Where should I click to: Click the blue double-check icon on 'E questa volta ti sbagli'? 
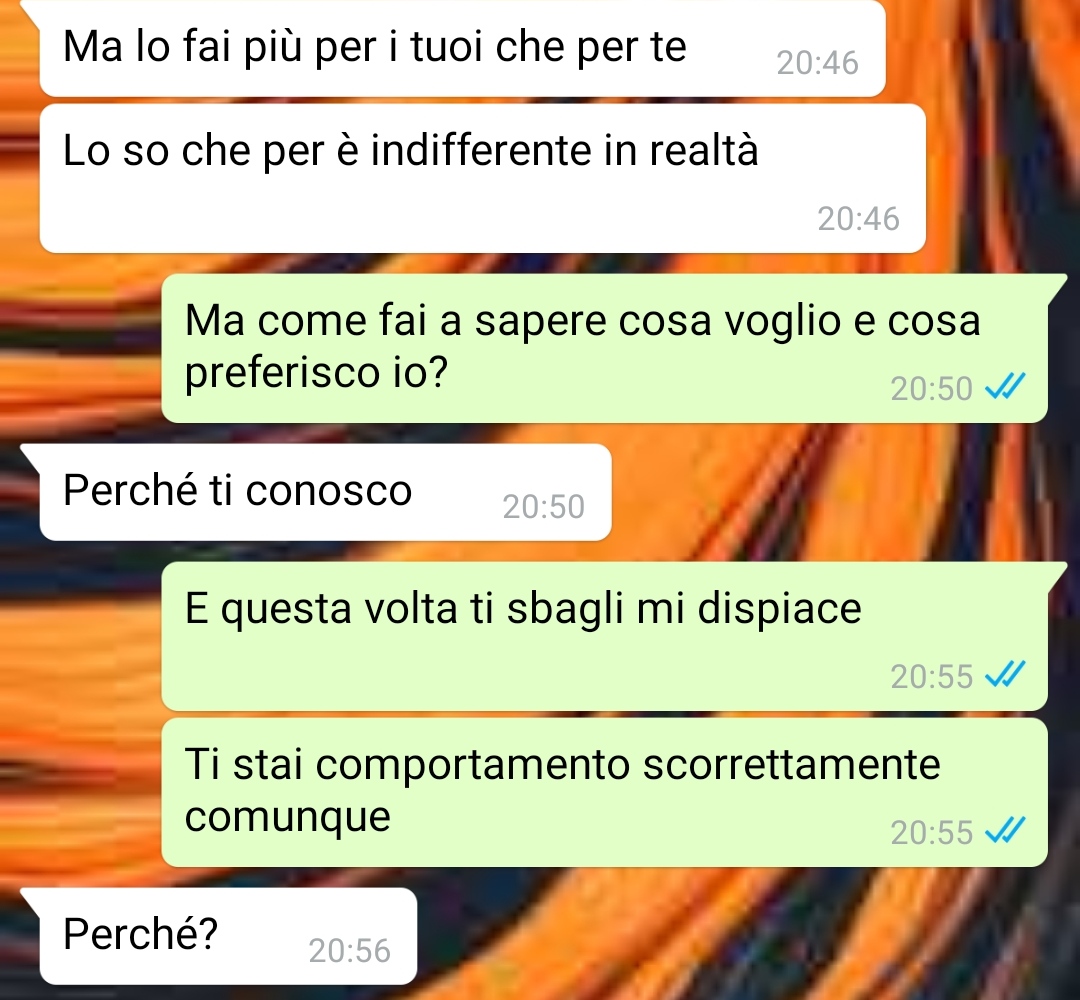point(1005,674)
